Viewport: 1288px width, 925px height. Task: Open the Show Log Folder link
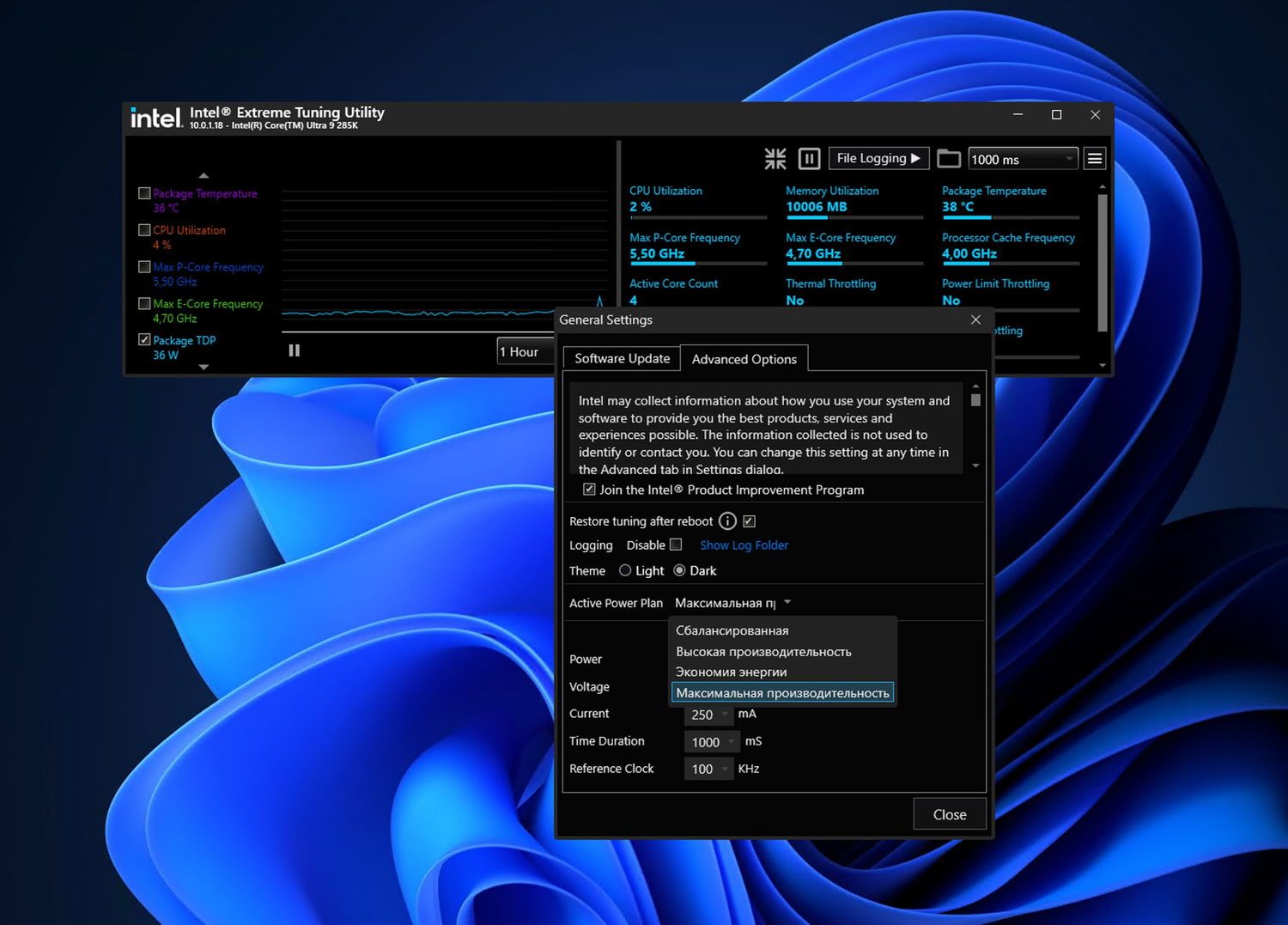(x=744, y=545)
